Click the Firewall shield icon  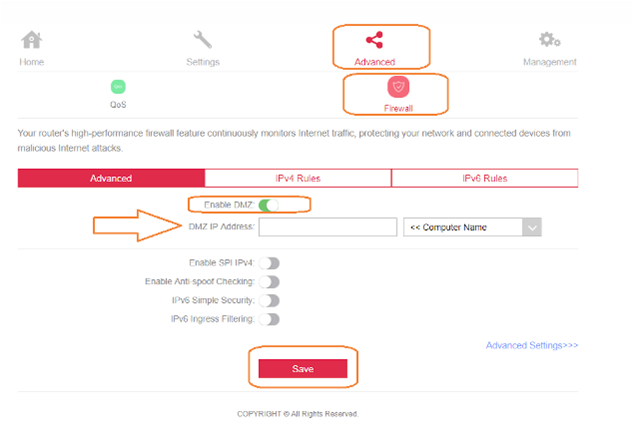tap(398, 87)
